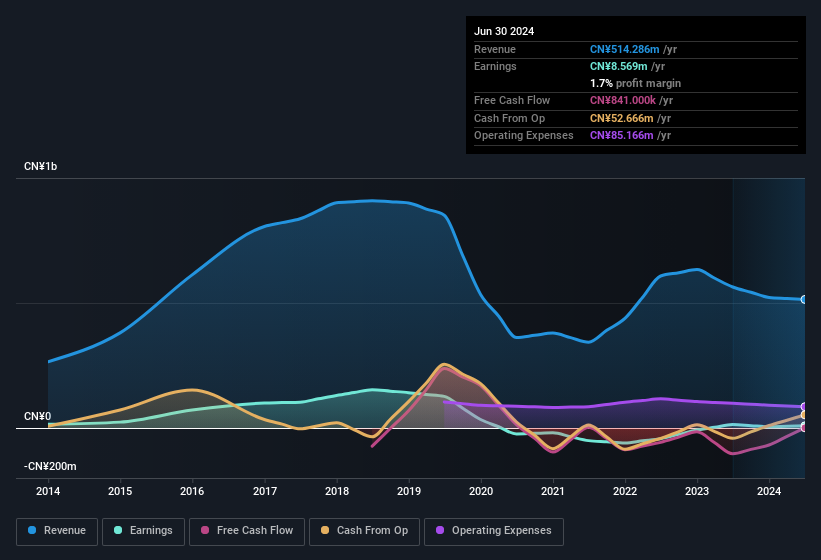Click the CN¥1b y-axis label
The width and height of the screenshot is (821, 560).
point(40,166)
